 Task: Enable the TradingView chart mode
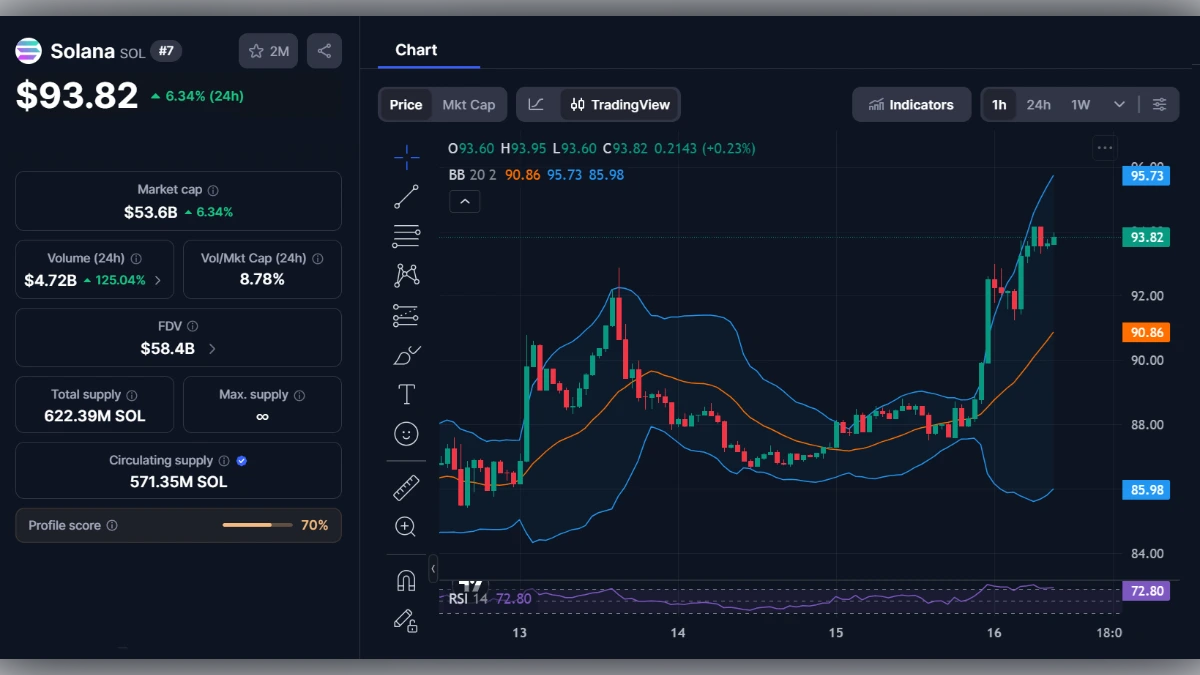[x=619, y=104]
